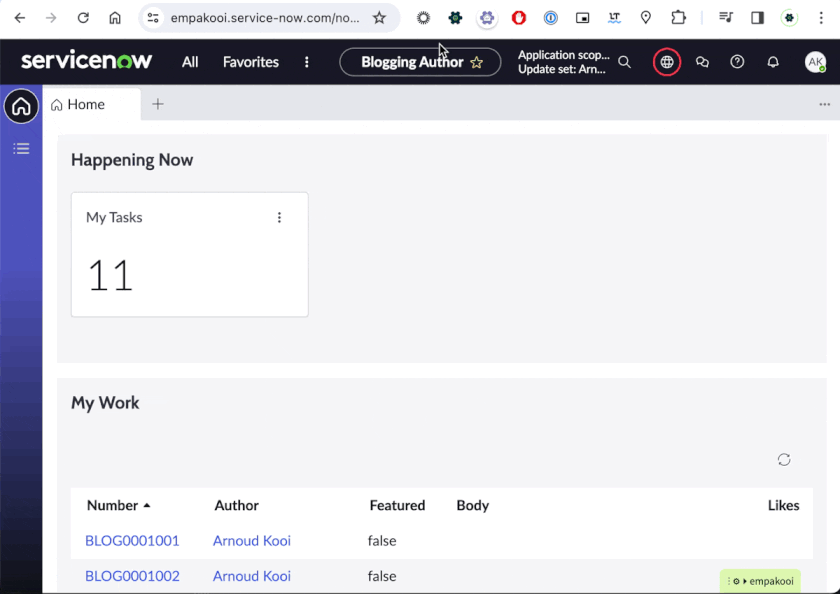Open record BLOG0001001
Viewport: 840px width, 594px height.
(x=132, y=541)
